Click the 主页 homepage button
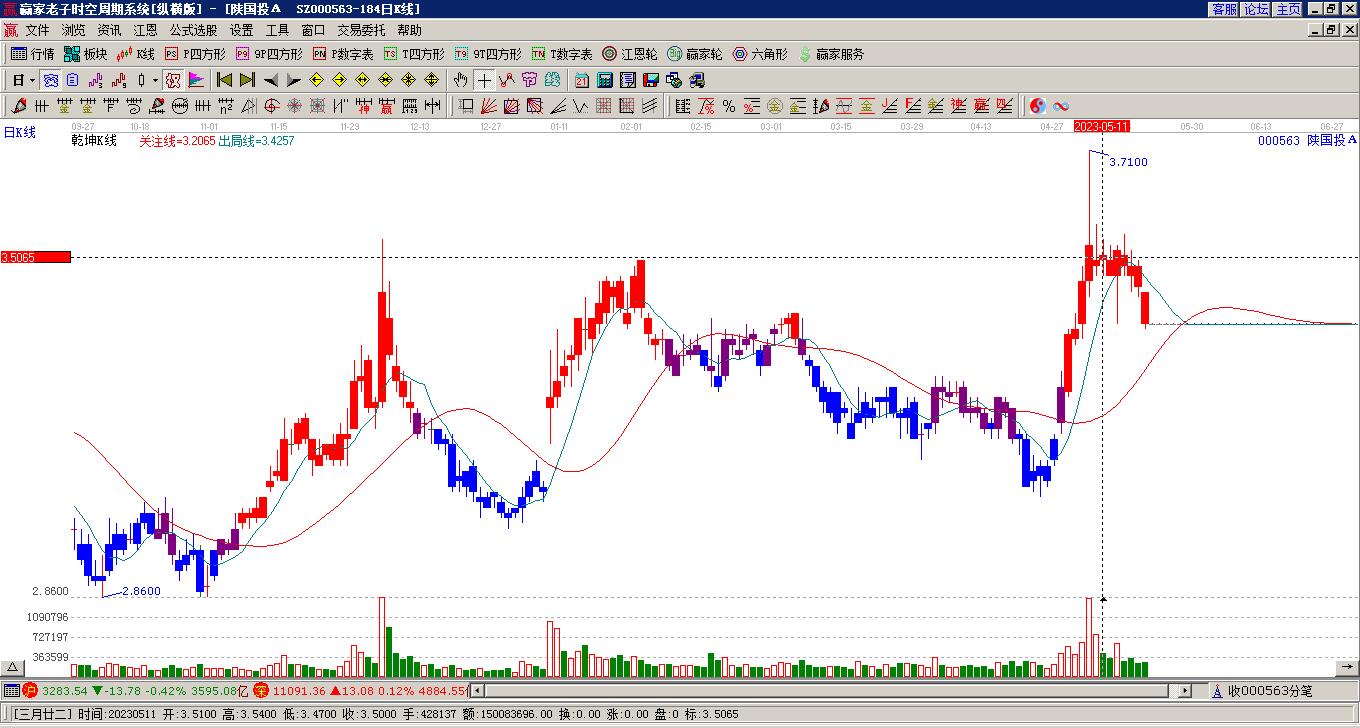Viewport: 1360px width, 728px height. (1288, 9)
